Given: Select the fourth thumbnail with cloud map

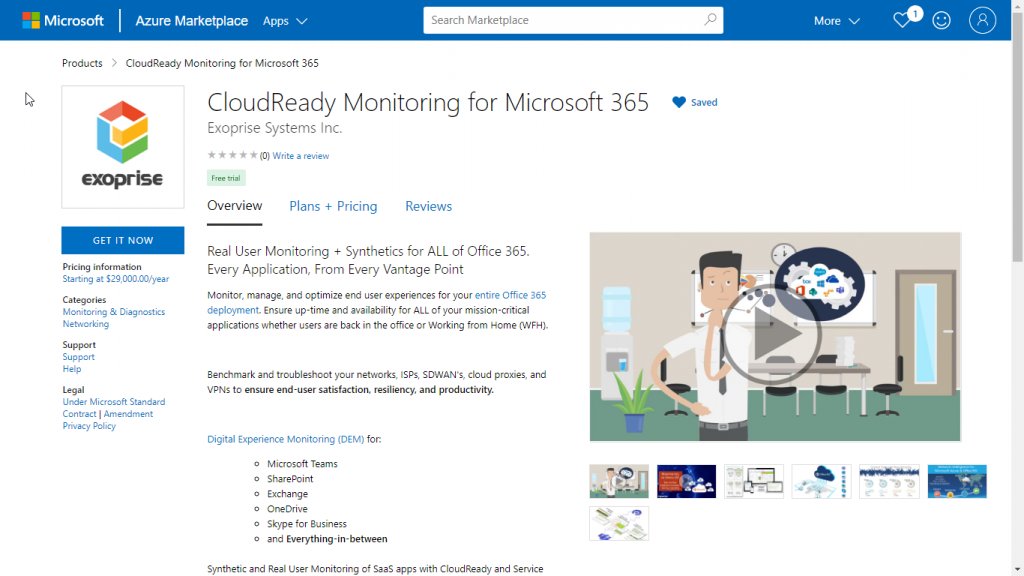Looking at the screenshot, I should 822,481.
